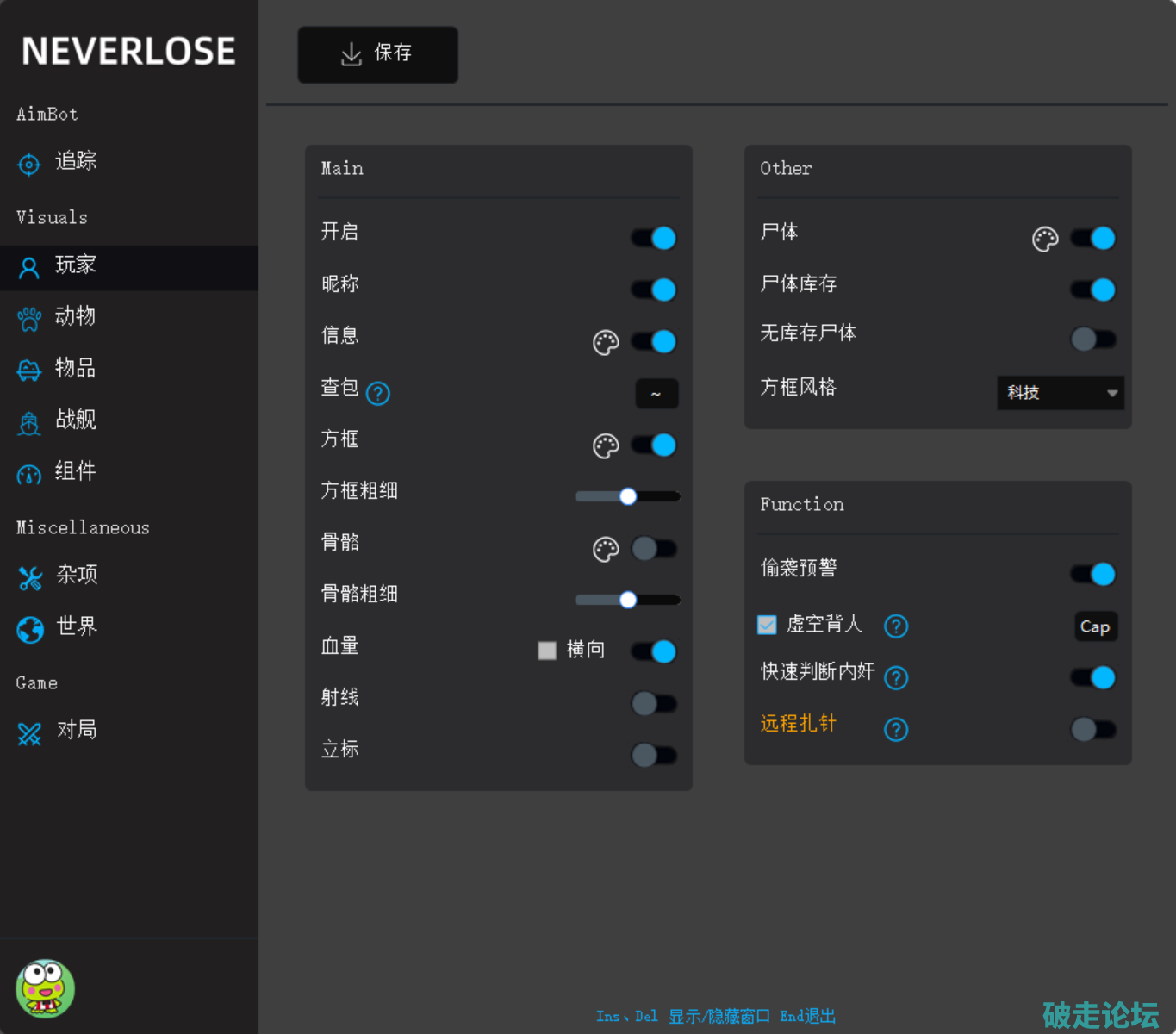Viewport: 1176px width, 1034px height.
Task: Click the frog avatar in sidebar
Action: pos(45,988)
